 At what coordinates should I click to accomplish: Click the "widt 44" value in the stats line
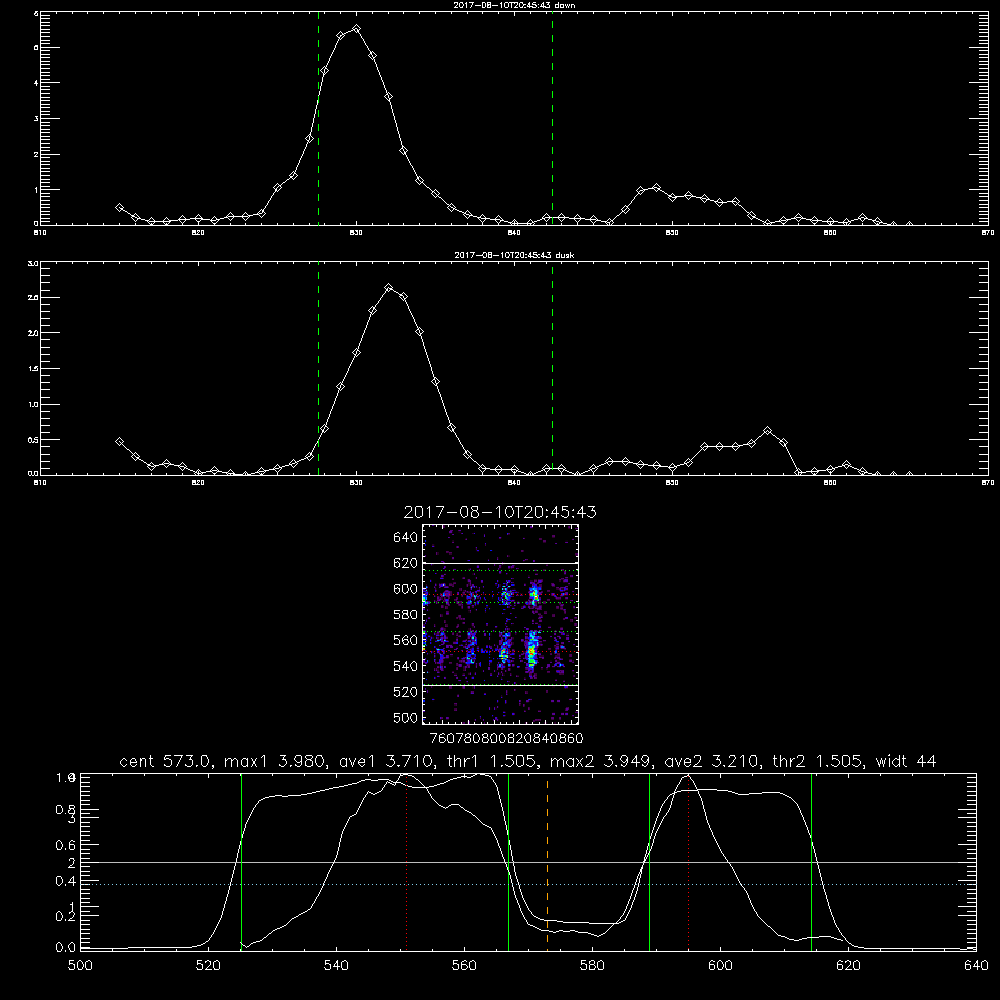click(x=906, y=761)
